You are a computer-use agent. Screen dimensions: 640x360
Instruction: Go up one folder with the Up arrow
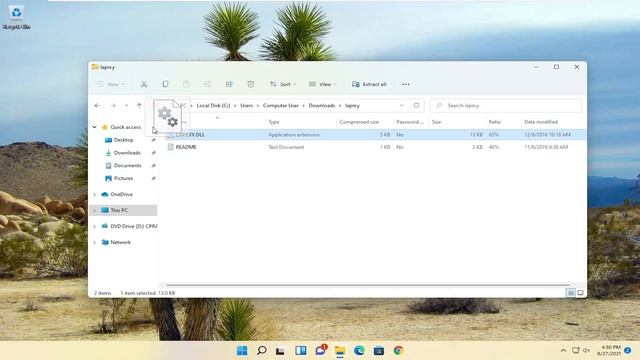click(x=139, y=105)
